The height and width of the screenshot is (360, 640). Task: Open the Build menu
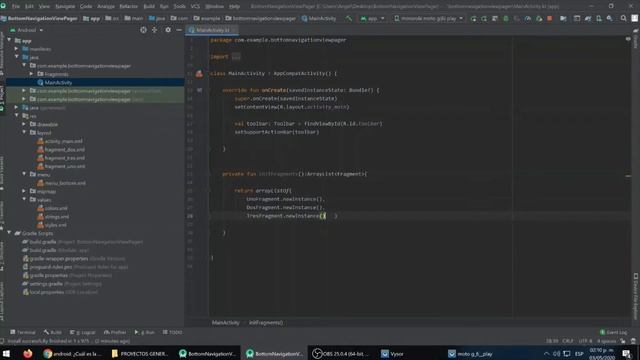149,6
